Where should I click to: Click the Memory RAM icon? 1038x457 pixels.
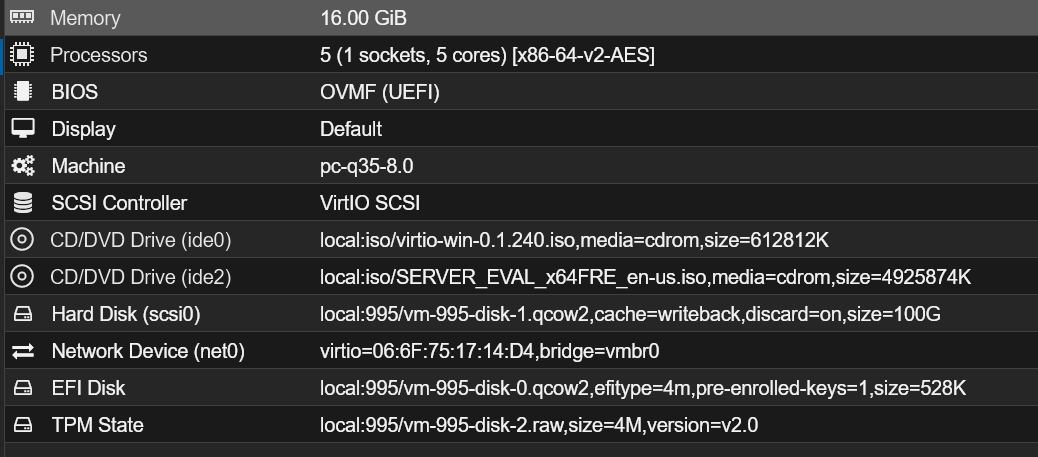coord(22,17)
